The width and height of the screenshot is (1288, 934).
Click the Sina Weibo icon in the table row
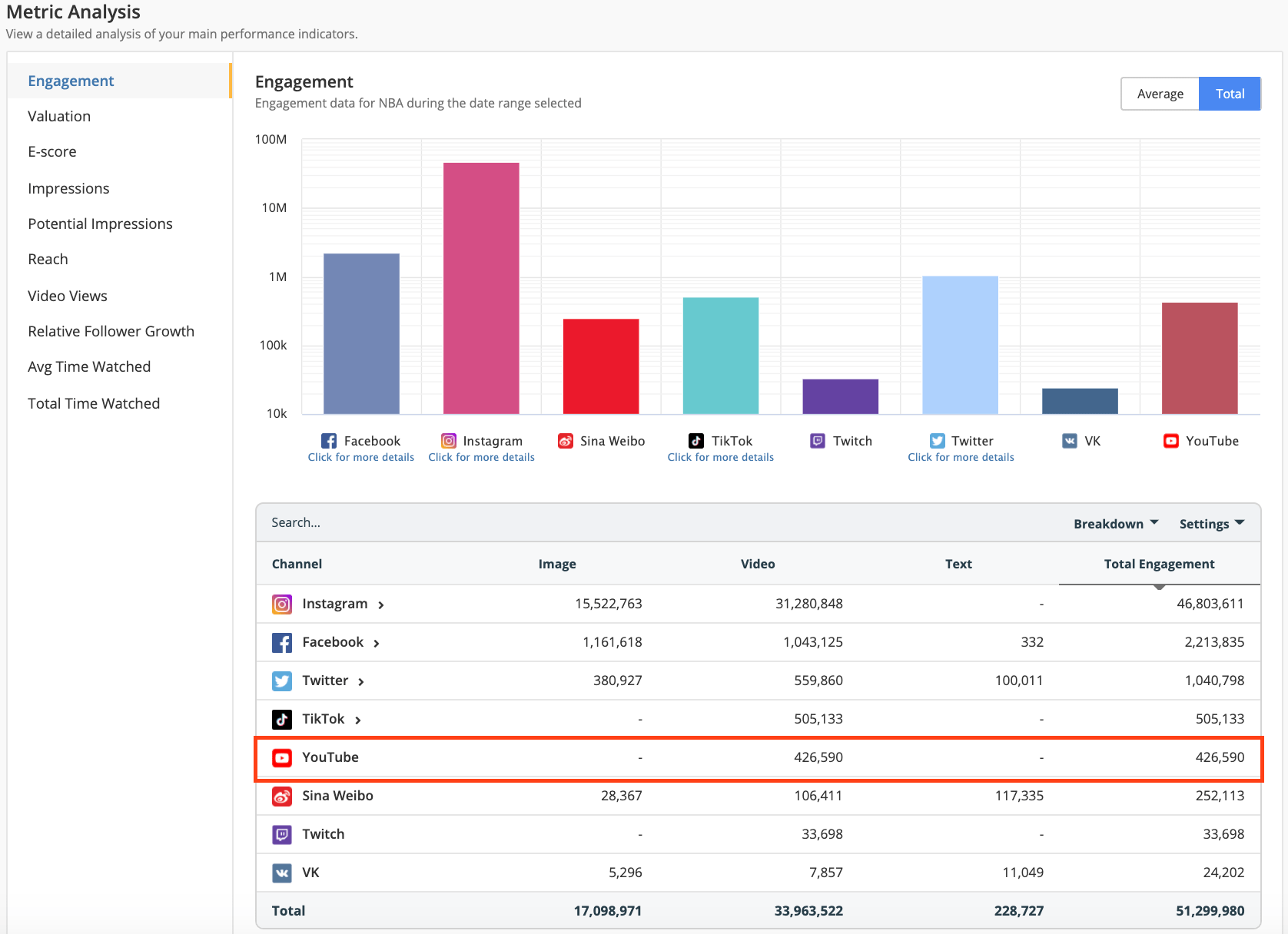coord(282,797)
